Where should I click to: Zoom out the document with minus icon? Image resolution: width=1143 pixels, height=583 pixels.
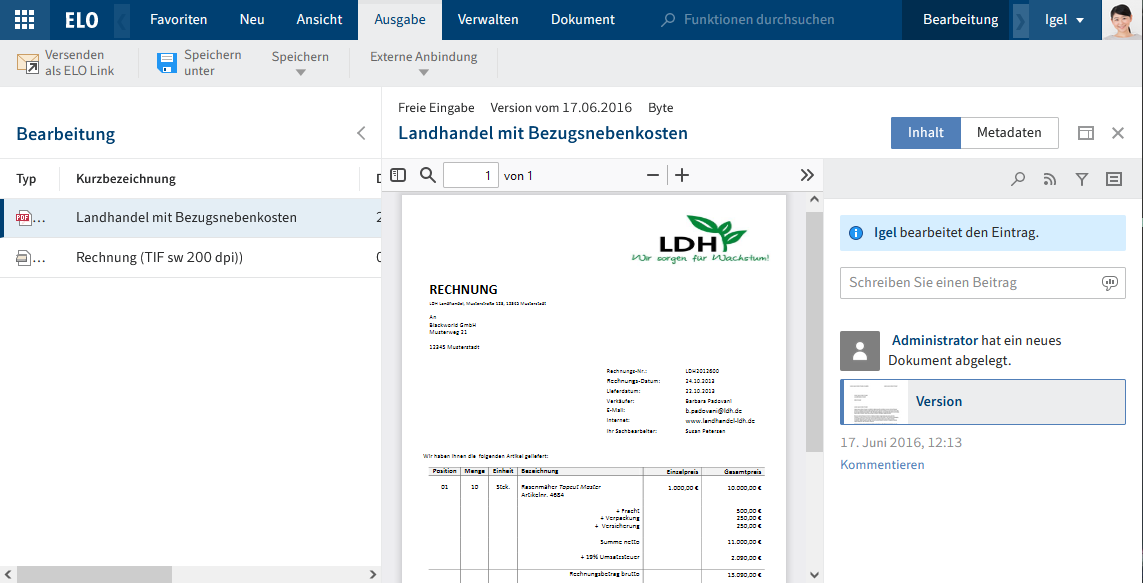[x=653, y=176]
